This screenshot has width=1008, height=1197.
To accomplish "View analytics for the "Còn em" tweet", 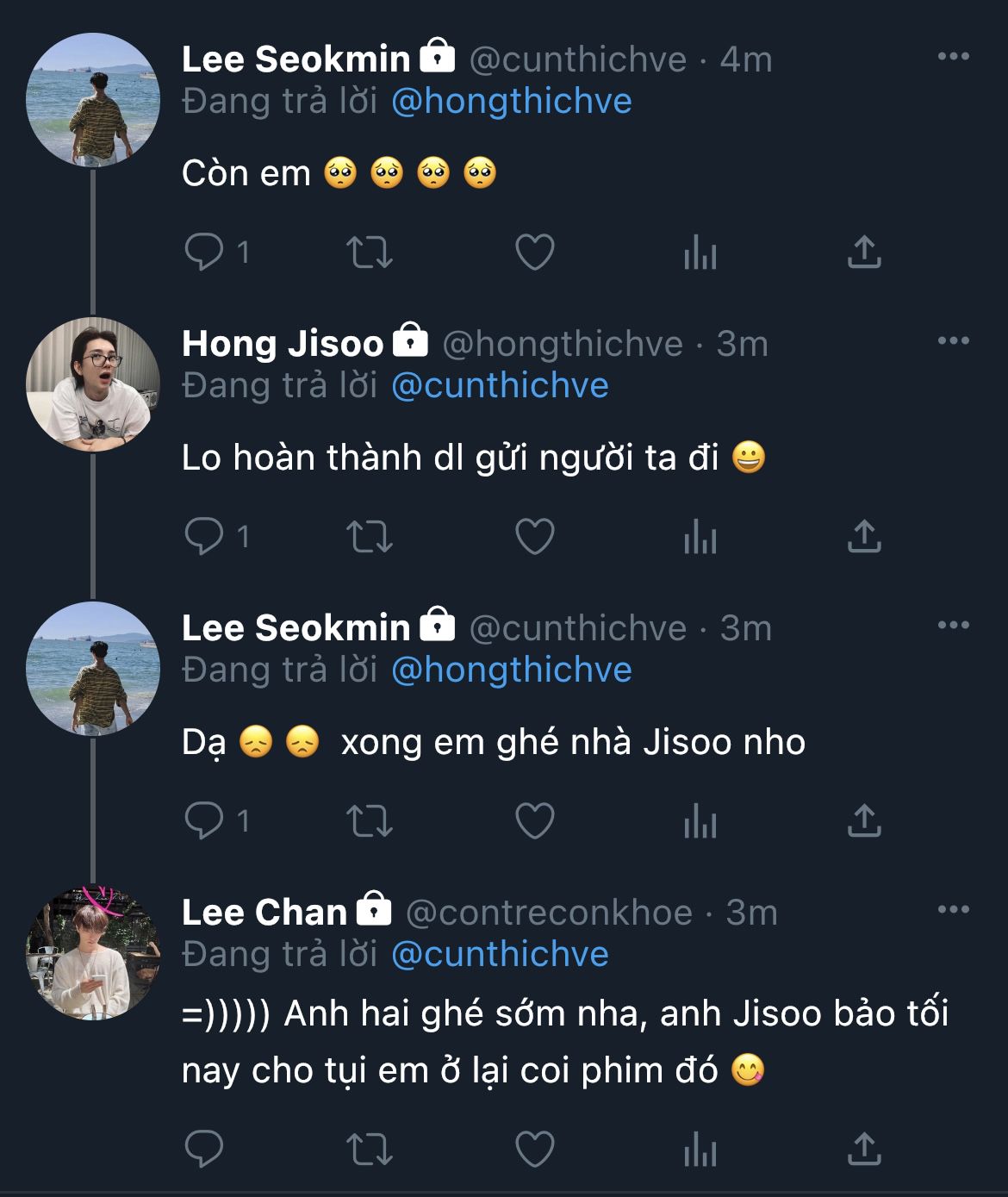I will (700, 252).
